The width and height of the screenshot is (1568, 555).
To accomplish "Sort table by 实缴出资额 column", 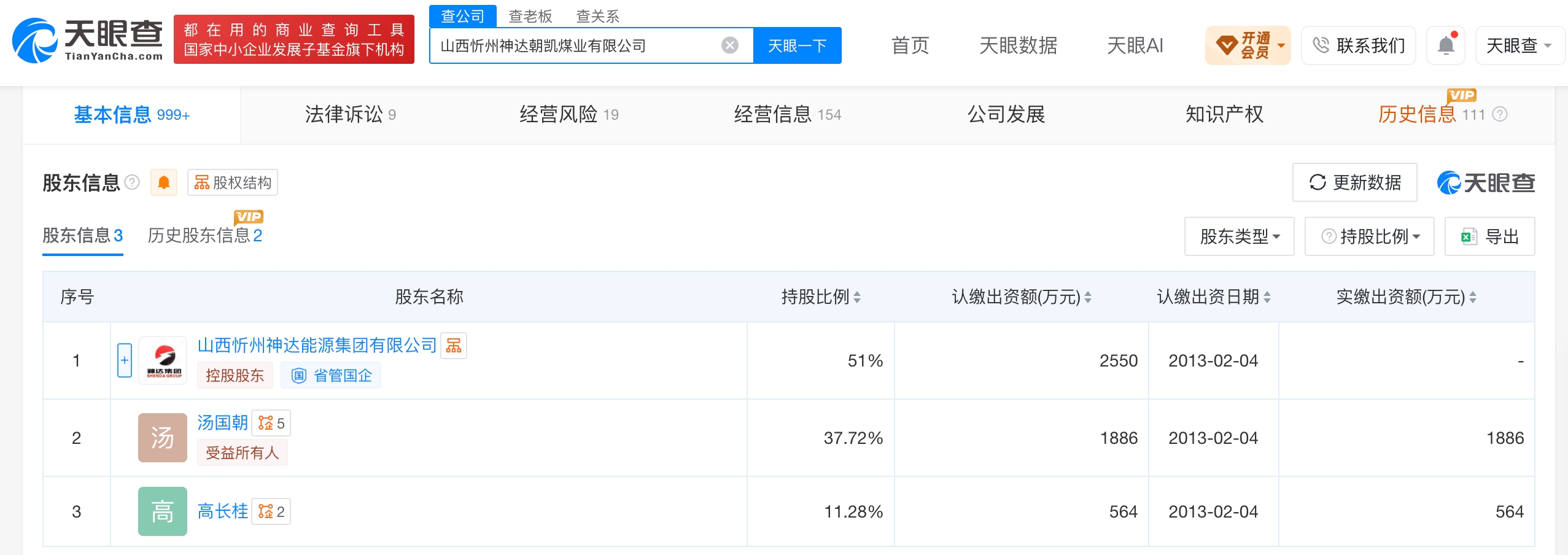I will click(1473, 297).
